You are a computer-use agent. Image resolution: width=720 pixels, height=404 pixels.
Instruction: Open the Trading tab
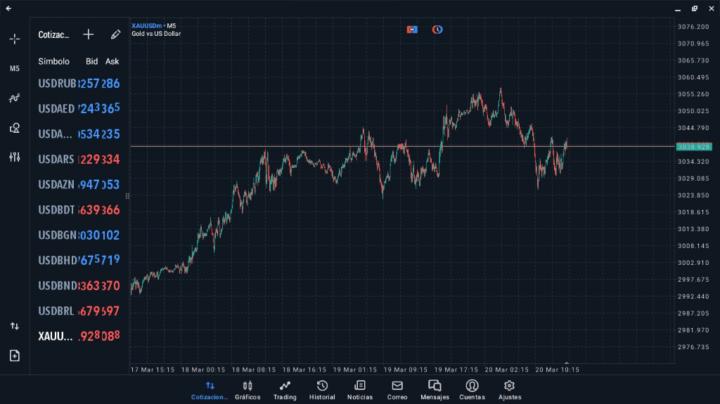pyautogui.click(x=285, y=390)
